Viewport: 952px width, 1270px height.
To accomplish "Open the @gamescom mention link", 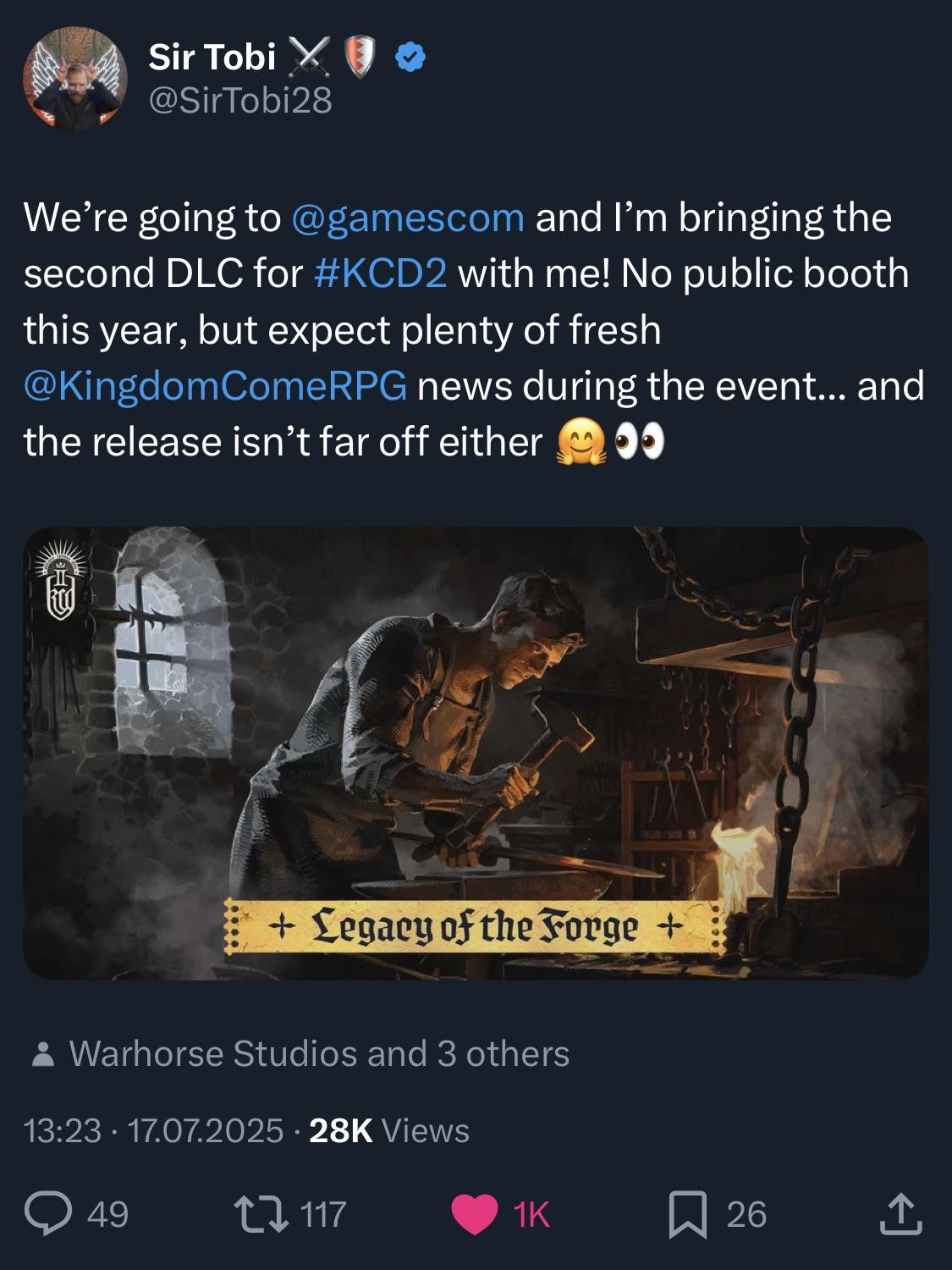I will click(x=408, y=218).
